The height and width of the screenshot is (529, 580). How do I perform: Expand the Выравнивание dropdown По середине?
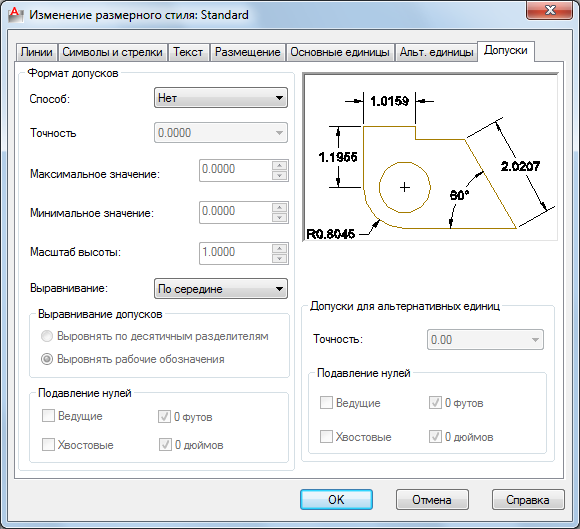(x=221, y=289)
